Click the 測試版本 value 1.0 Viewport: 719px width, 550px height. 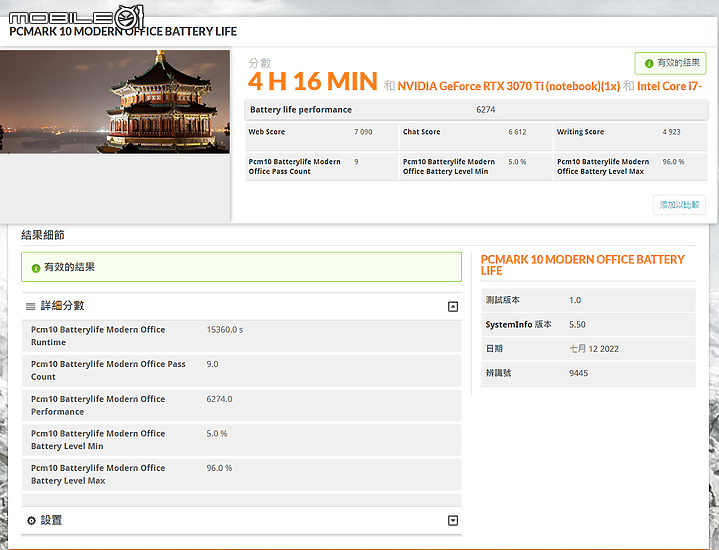pos(575,300)
